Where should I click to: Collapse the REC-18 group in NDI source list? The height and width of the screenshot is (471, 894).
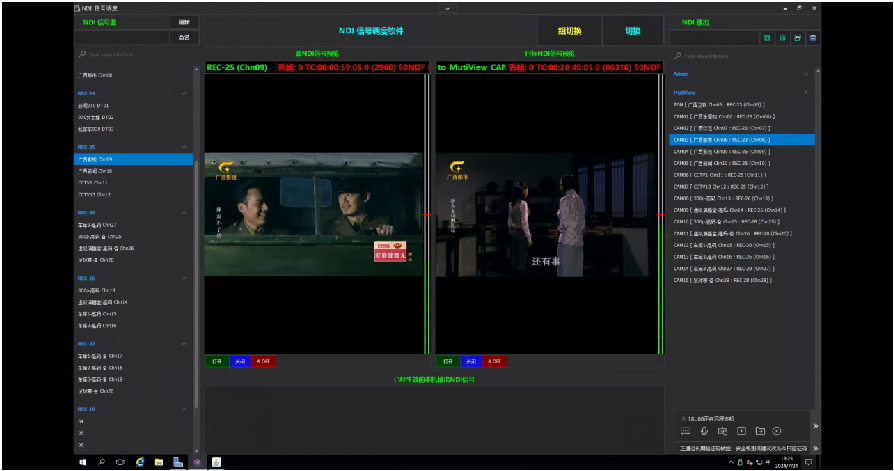click(x=184, y=409)
